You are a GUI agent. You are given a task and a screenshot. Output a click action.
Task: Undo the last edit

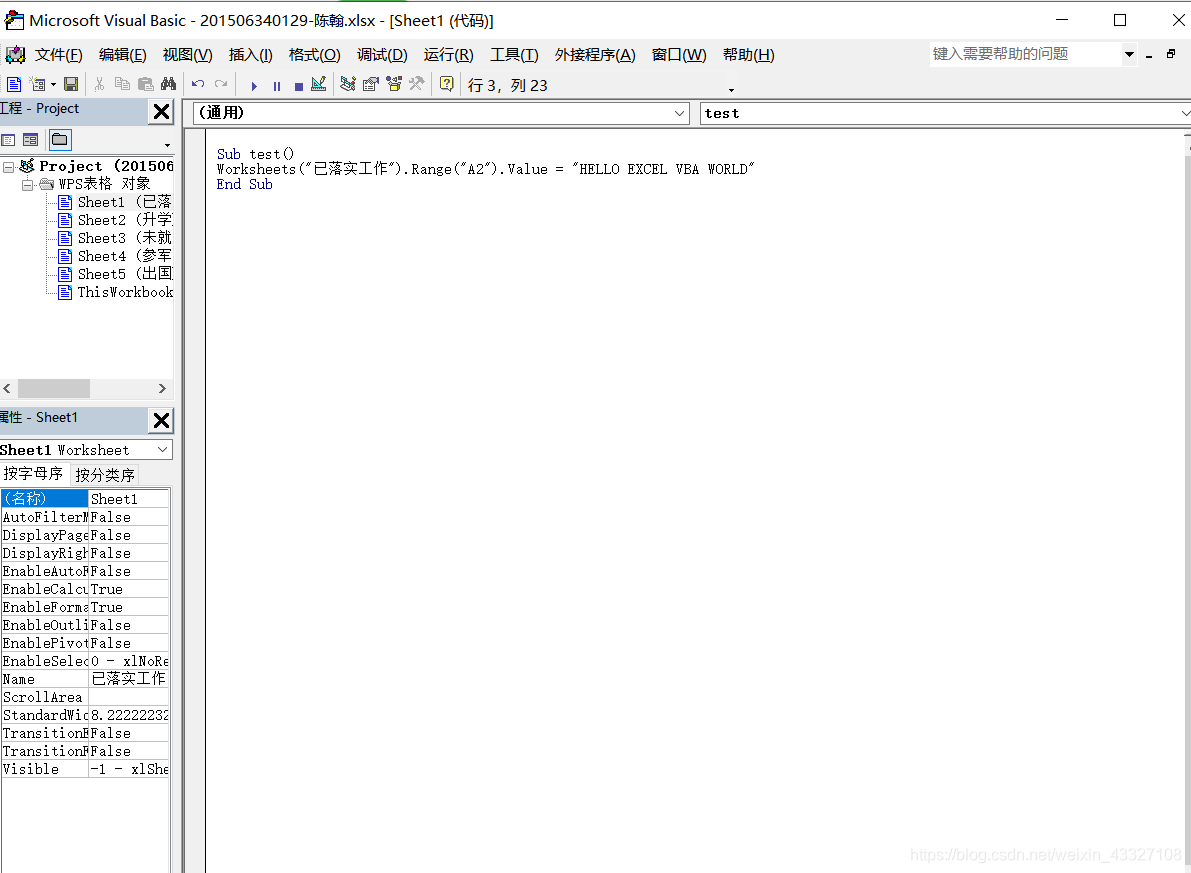(x=198, y=84)
